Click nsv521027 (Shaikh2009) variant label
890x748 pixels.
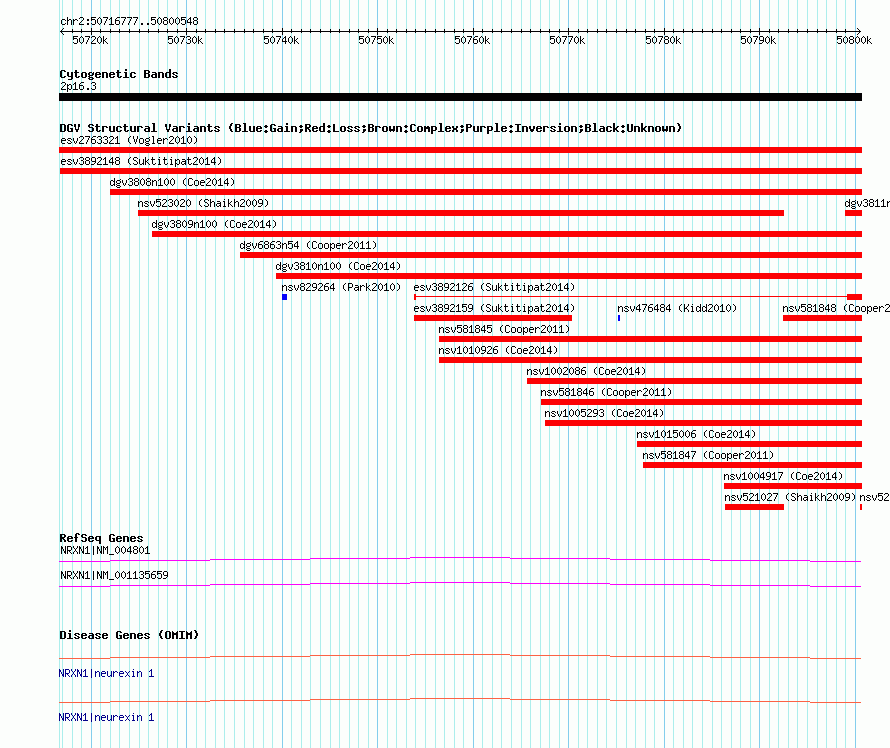790,497
